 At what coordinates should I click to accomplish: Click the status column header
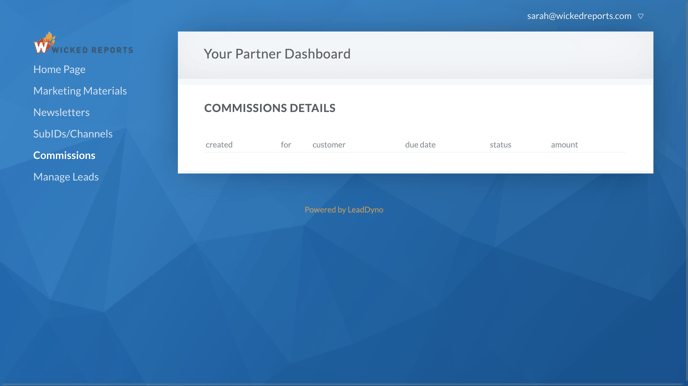[x=500, y=145]
